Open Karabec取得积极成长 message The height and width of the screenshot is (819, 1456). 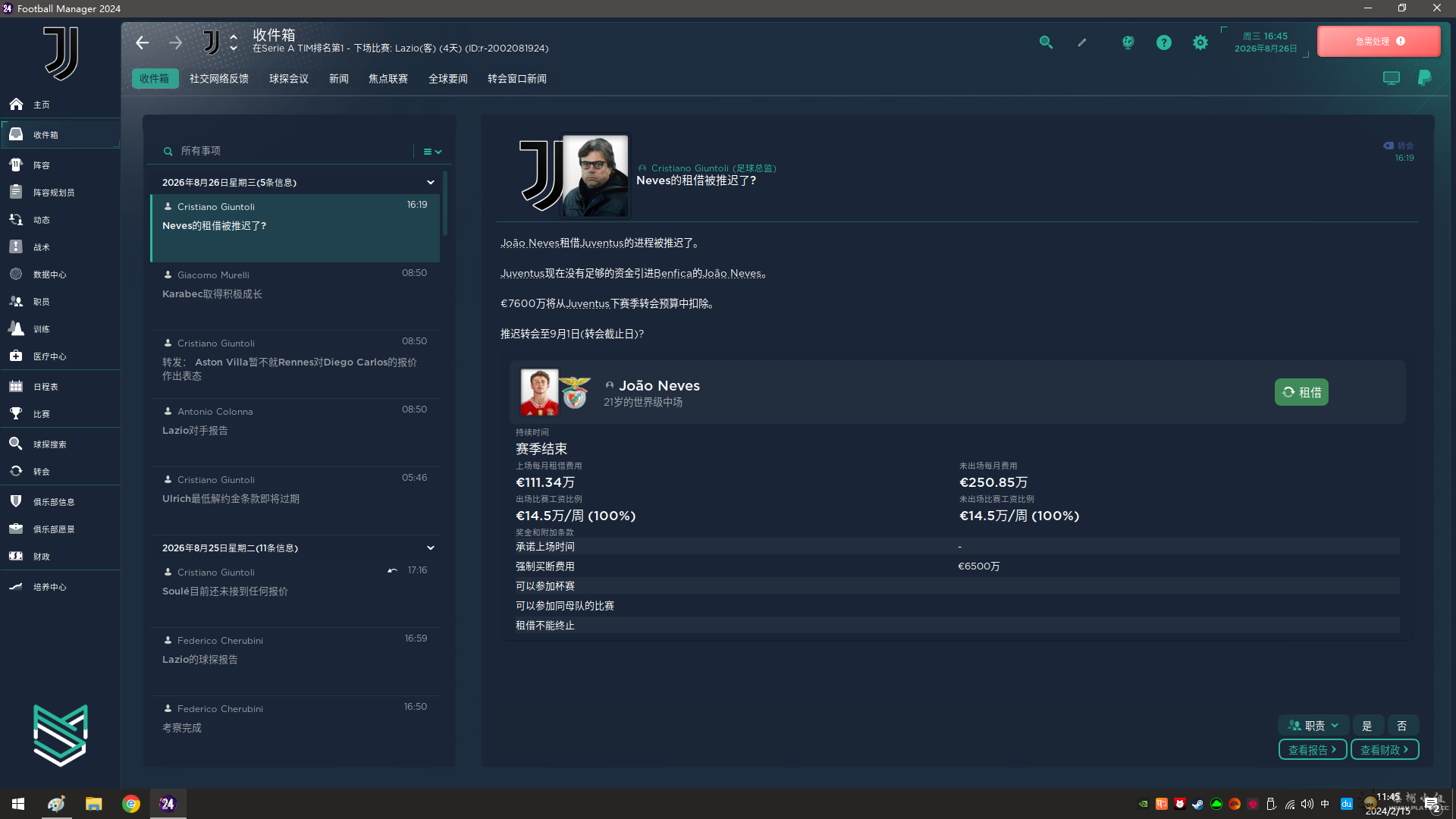click(x=295, y=296)
